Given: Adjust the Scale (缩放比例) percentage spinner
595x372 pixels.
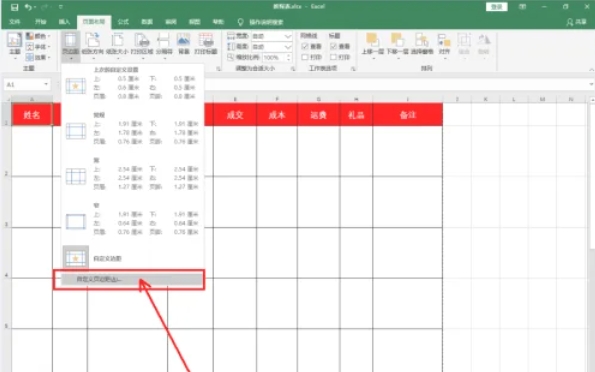Looking at the screenshot, I should (289, 57).
